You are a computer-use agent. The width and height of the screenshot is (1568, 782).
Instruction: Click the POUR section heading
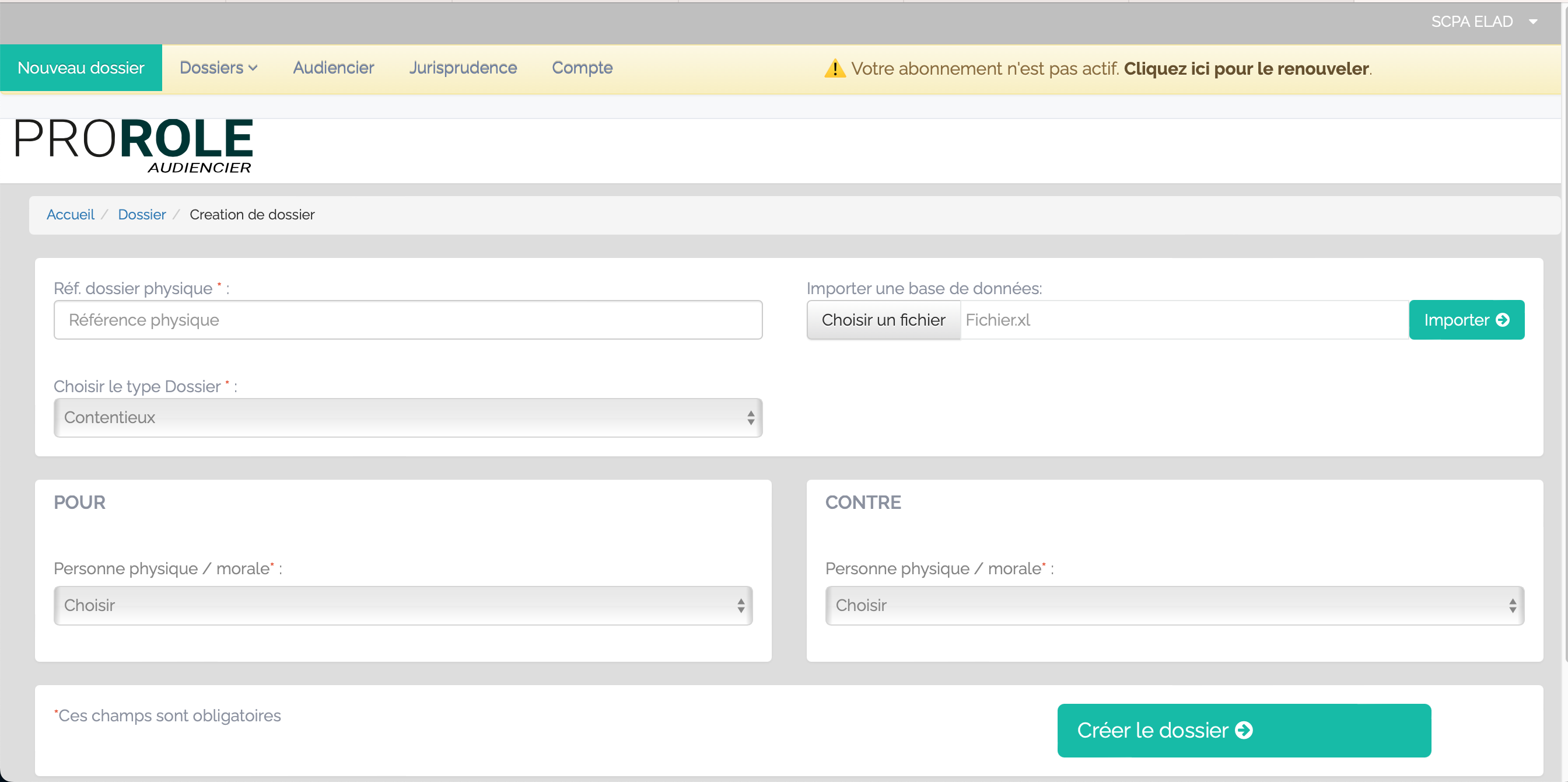coord(80,502)
